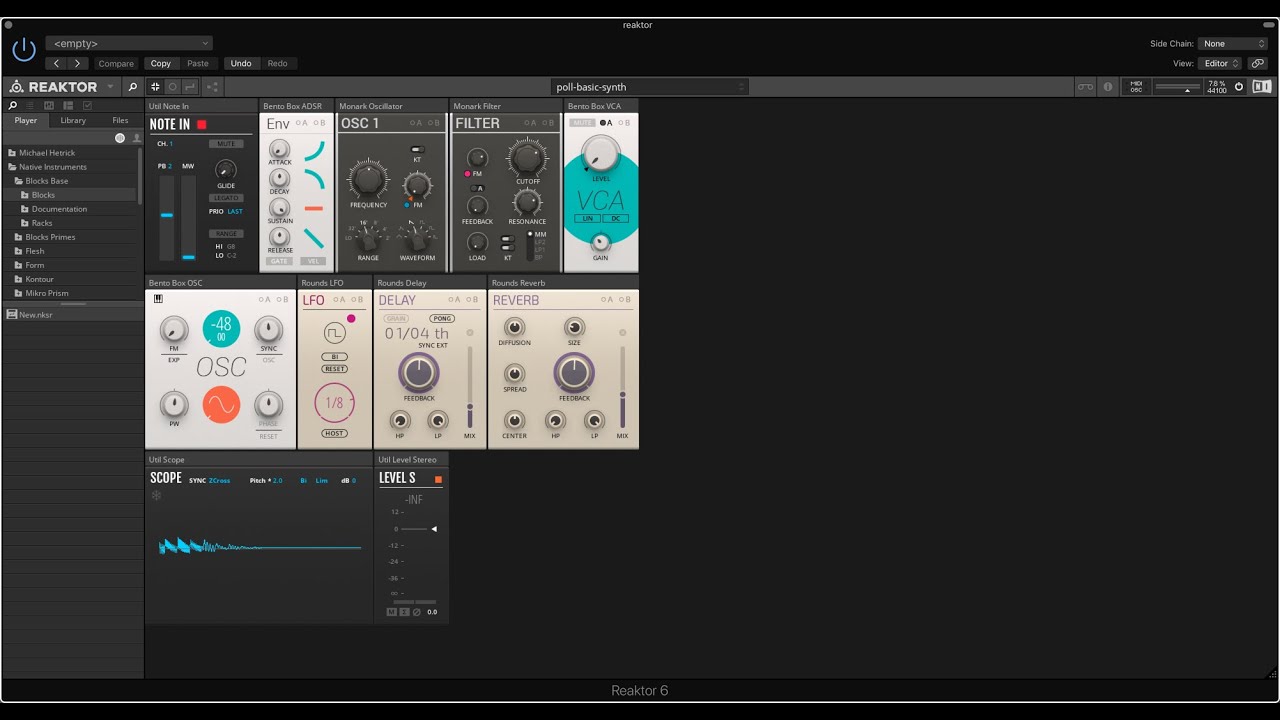Open the Reaktor main menu arrow
Screen dimensions: 1280x720
(110, 87)
